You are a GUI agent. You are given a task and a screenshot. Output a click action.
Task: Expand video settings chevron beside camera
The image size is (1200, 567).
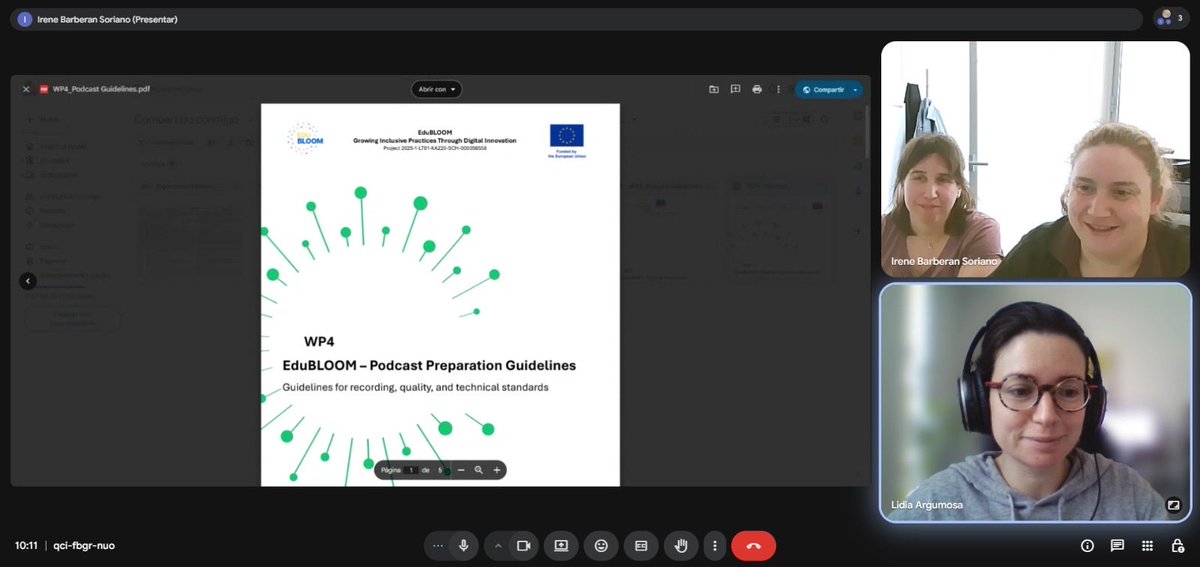[497, 545]
